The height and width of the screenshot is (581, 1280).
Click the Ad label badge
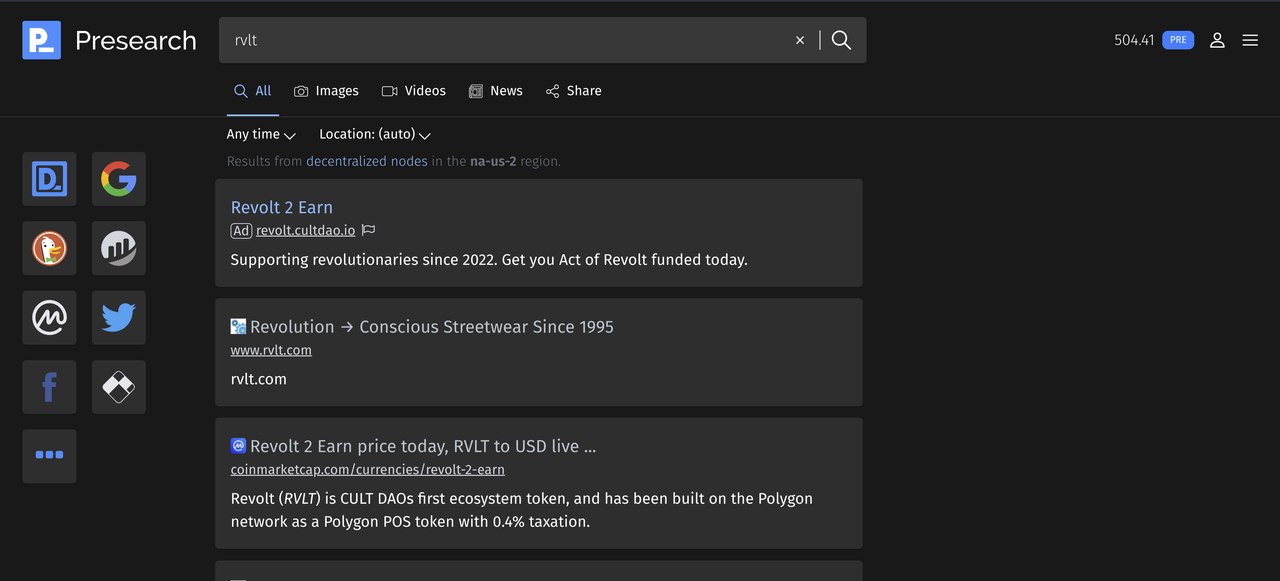tap(241, 230)
